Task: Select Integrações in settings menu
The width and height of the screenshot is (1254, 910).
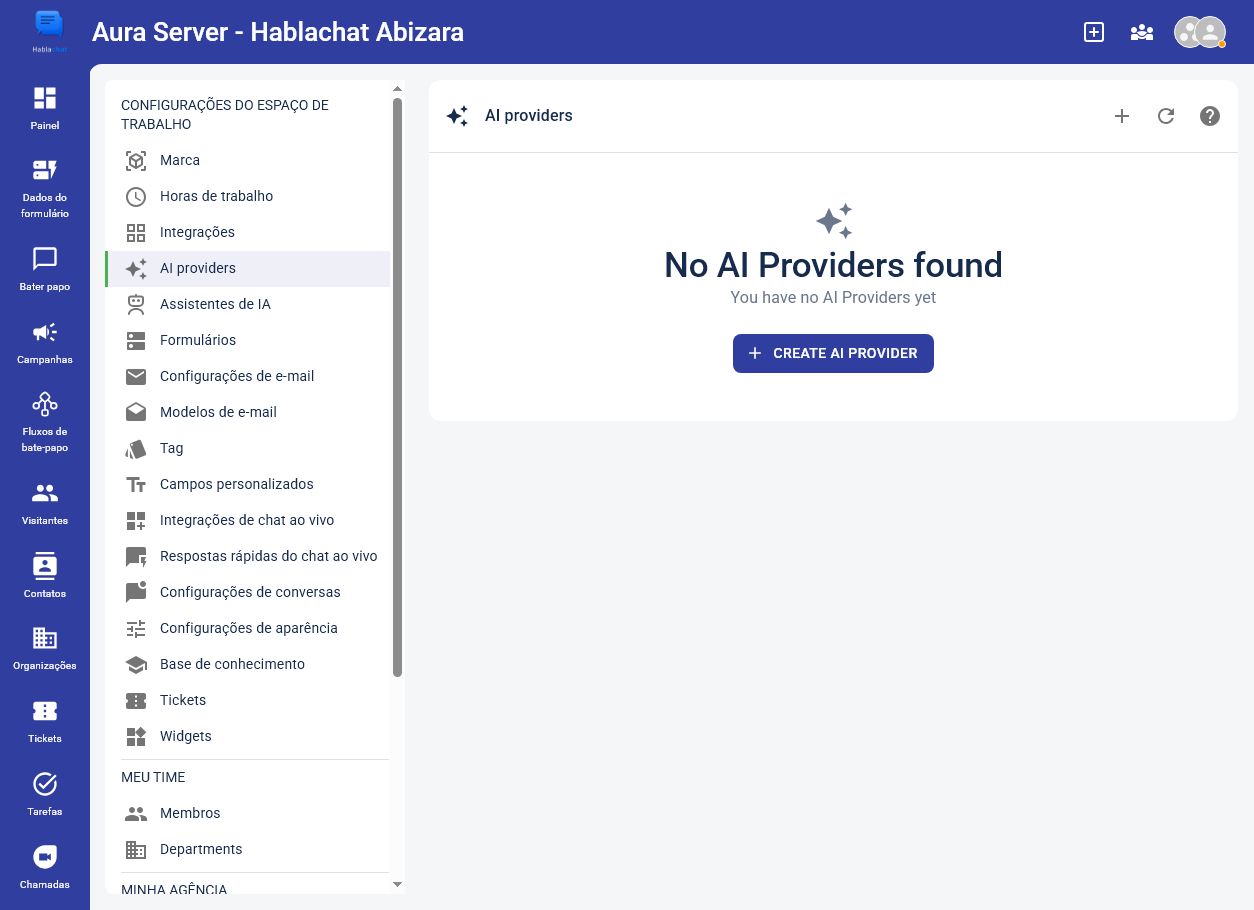Action: [248, 232]
